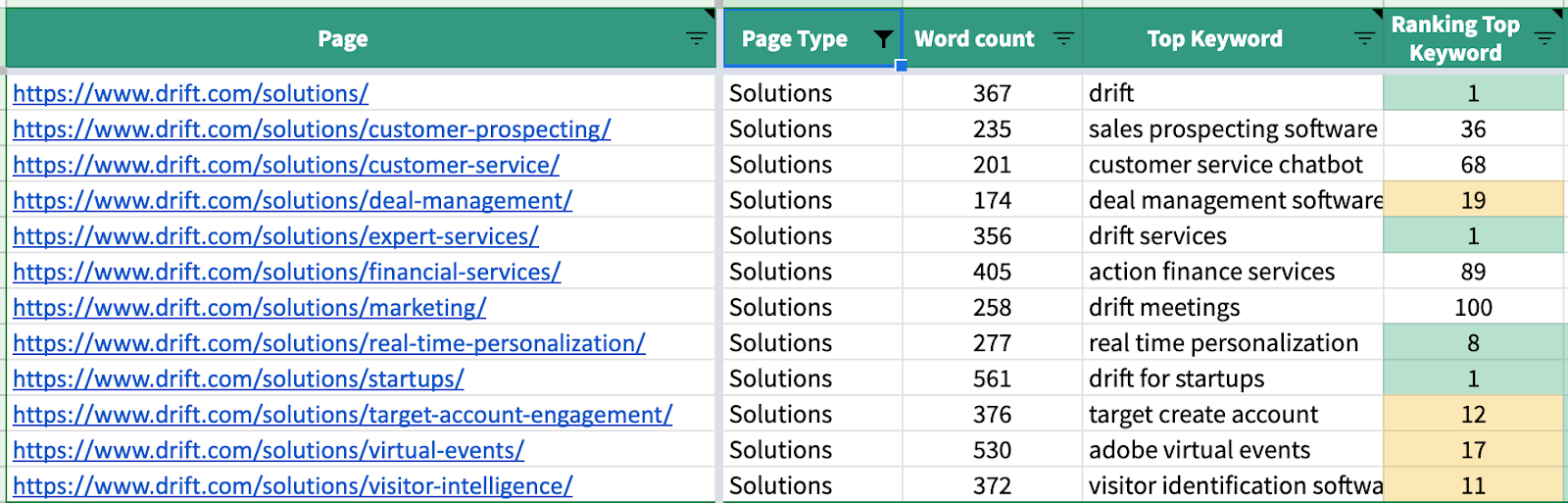Image resolution: width=1568 pixels, height=503 pixels.
Task: Select the Page Type header cell
Action: (x=812, y=39)
